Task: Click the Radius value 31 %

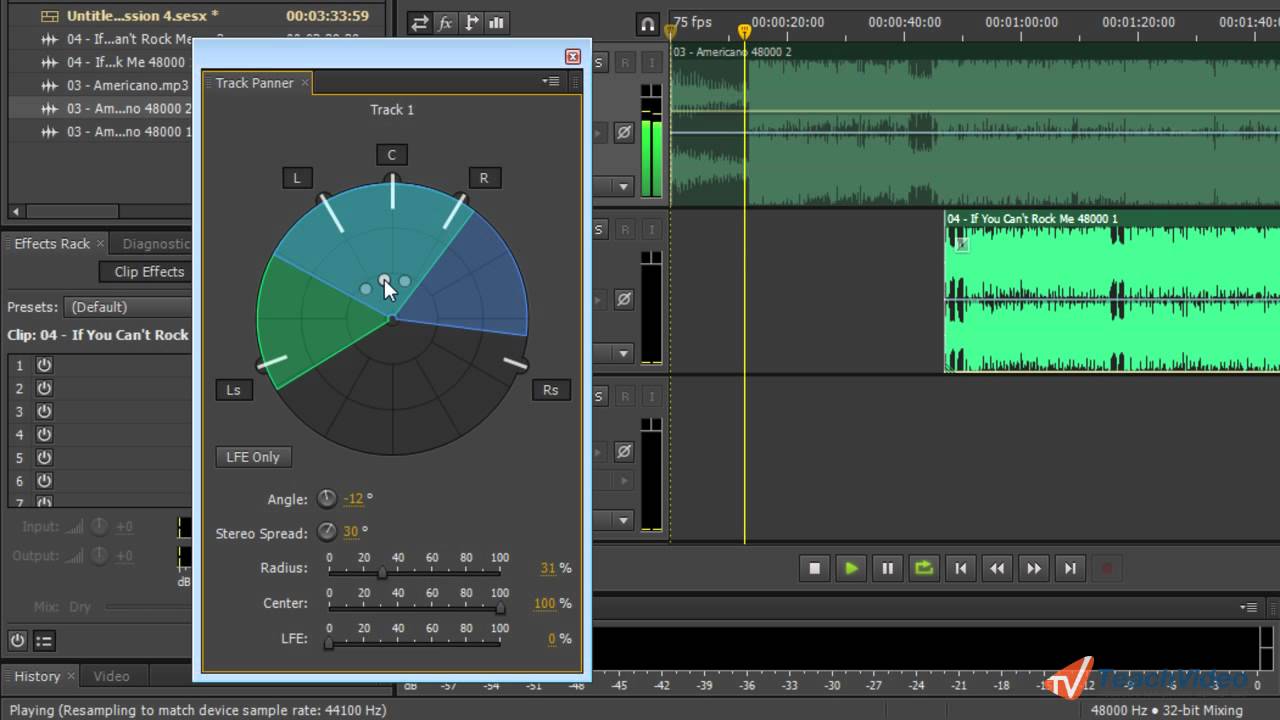Action: 548,568
